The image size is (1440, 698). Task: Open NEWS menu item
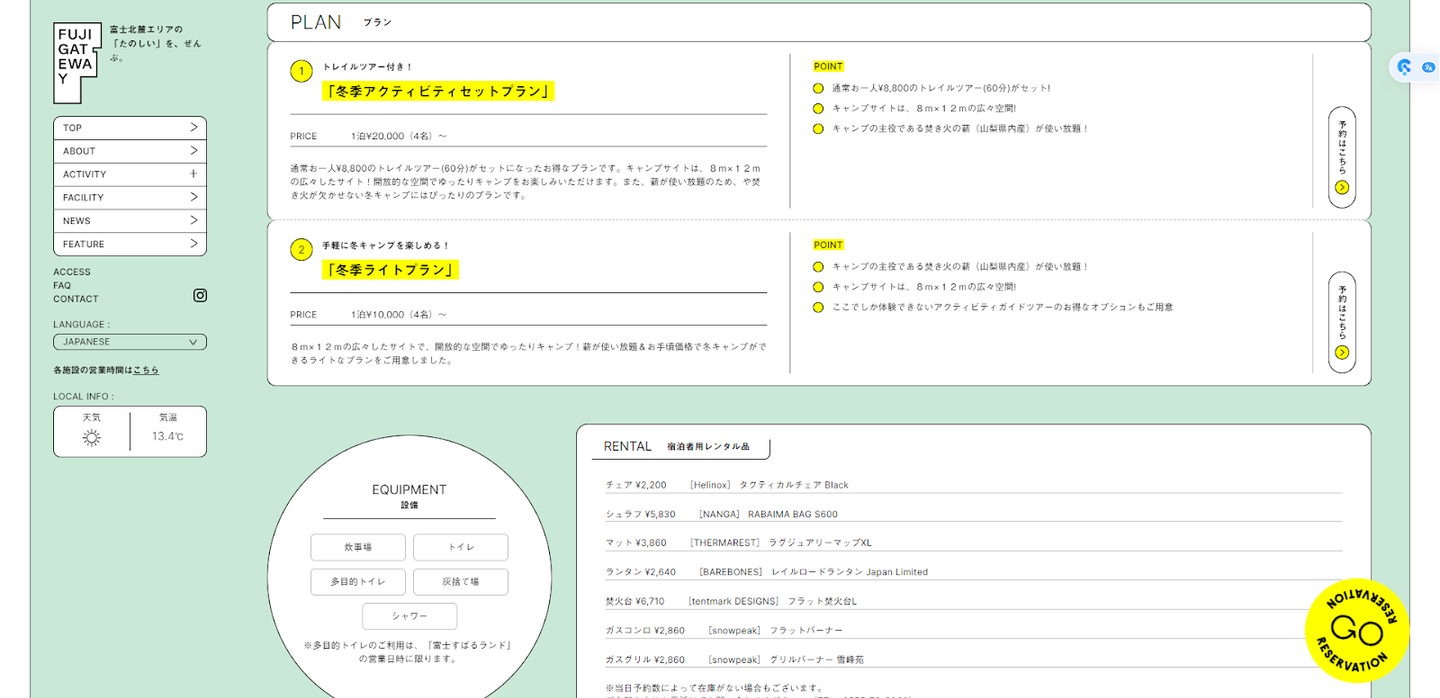pos(130,221)
